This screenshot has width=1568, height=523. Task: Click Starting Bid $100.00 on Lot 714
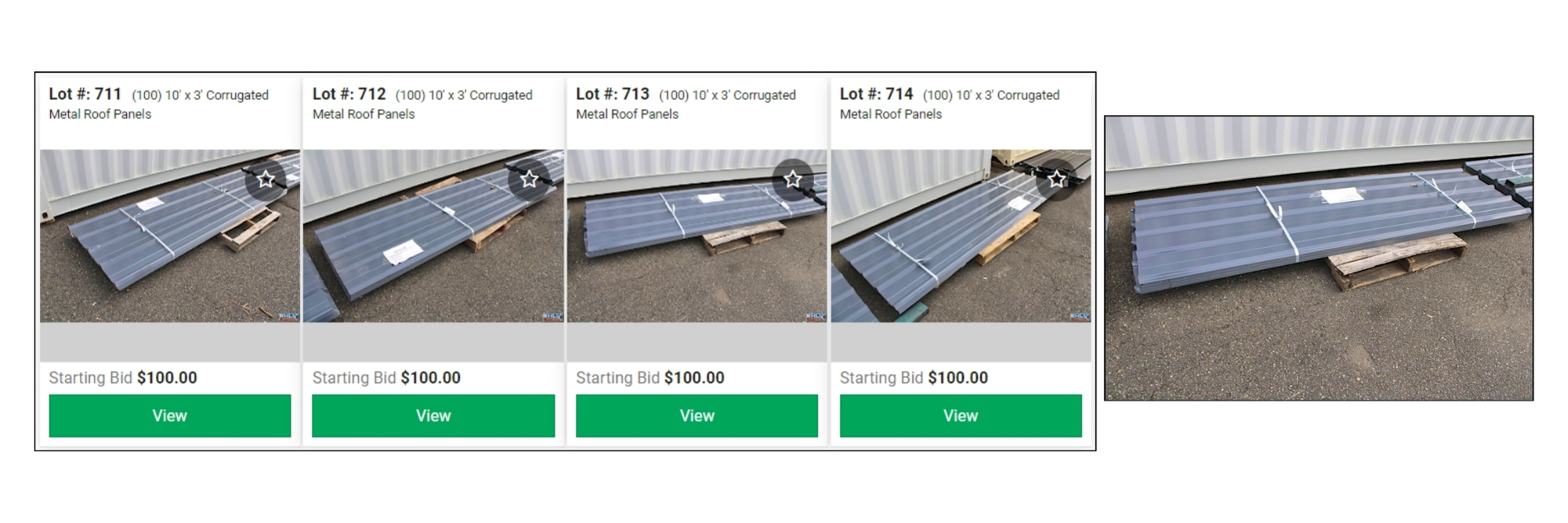tap(913, 378)
